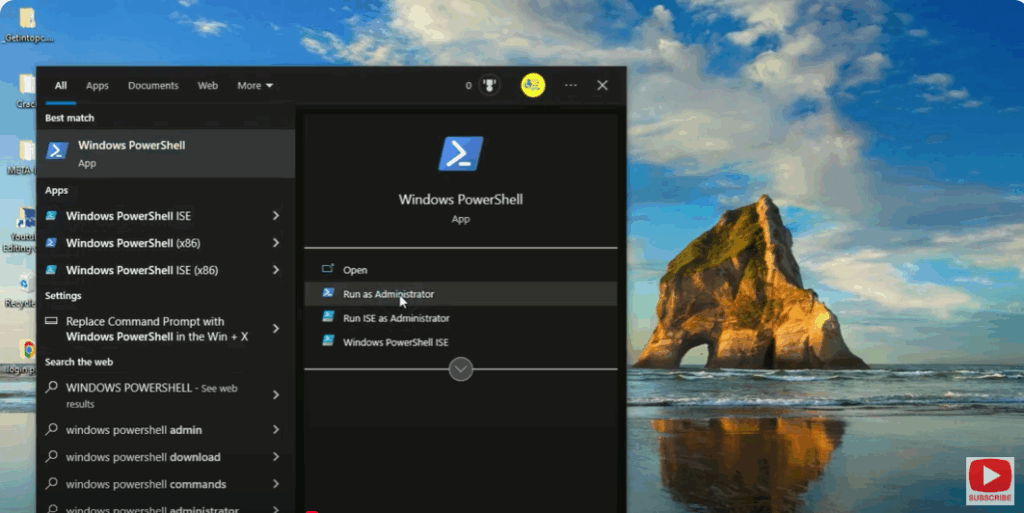Click search icon beside windows powershell admin
Screen dimensions: 1024x513
click(51, 429)
